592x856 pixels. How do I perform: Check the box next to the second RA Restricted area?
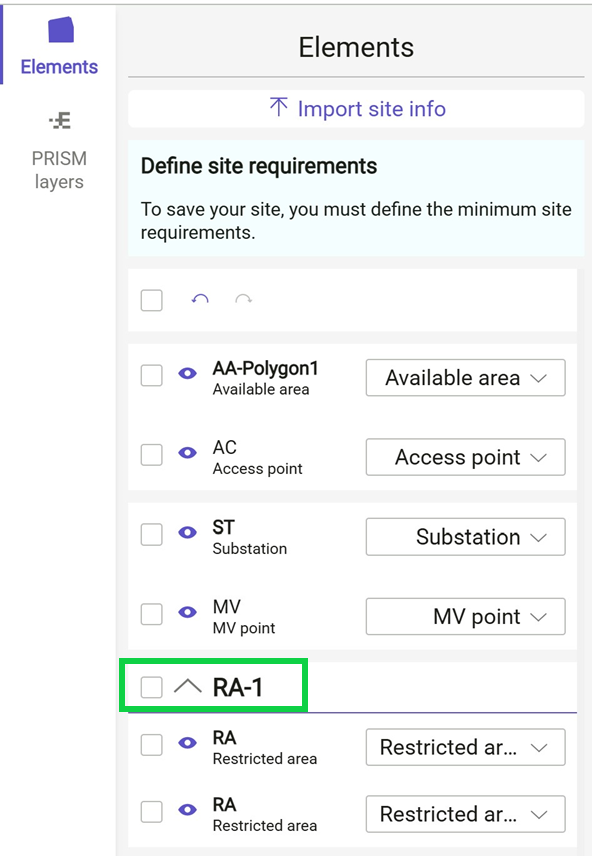pos(151,813)
